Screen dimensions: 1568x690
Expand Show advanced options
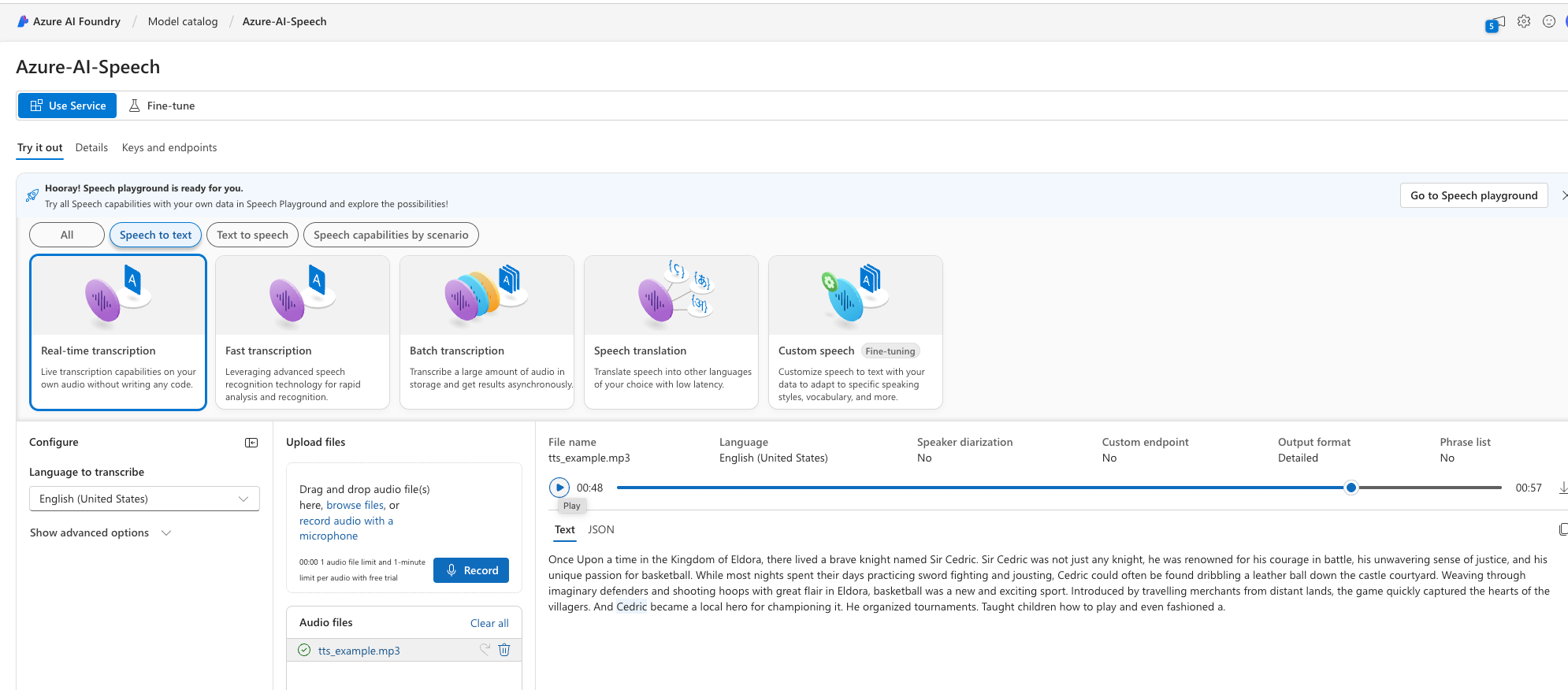click(x=100, y=532)
